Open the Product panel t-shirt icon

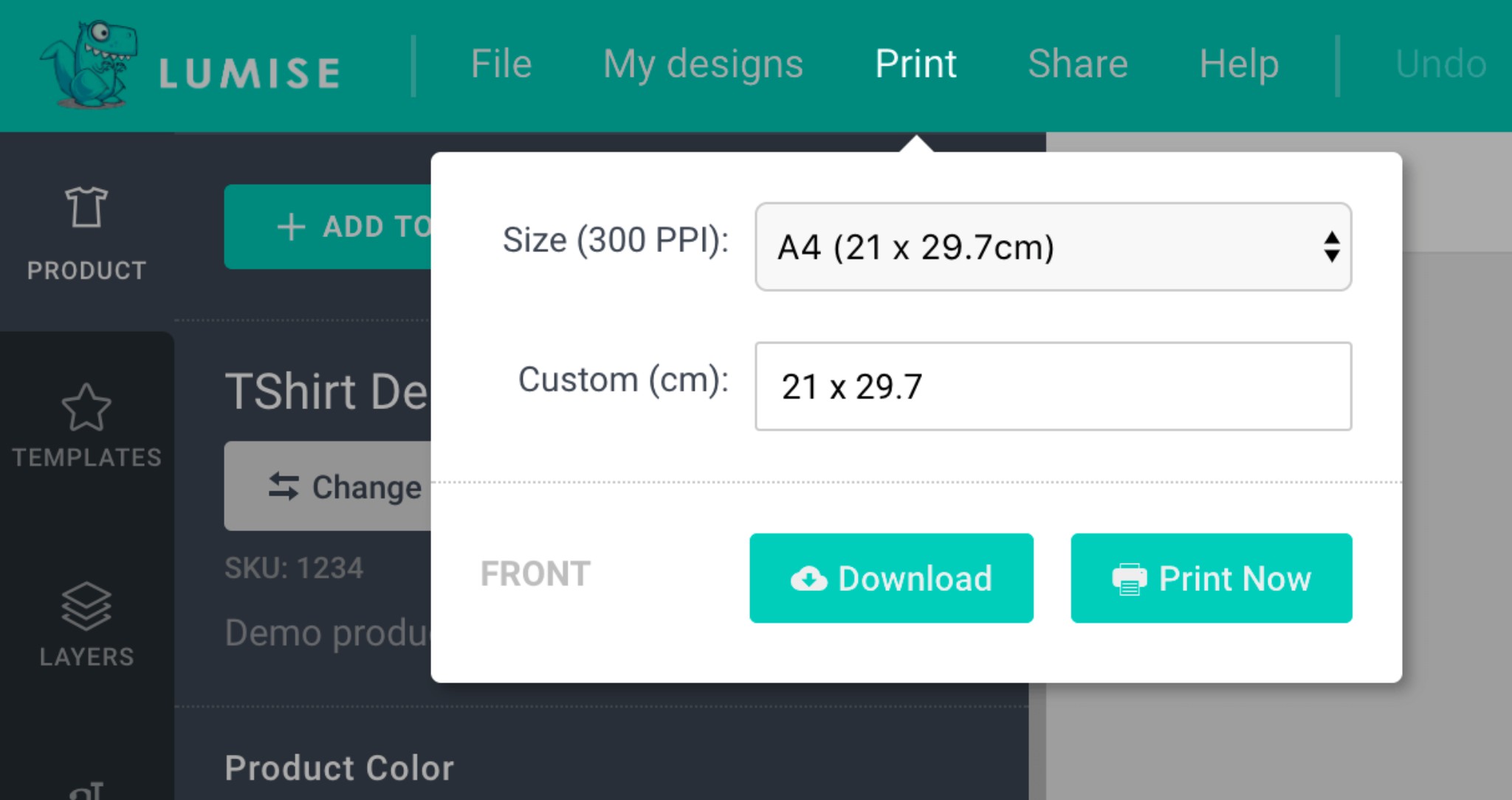(86, 208)
